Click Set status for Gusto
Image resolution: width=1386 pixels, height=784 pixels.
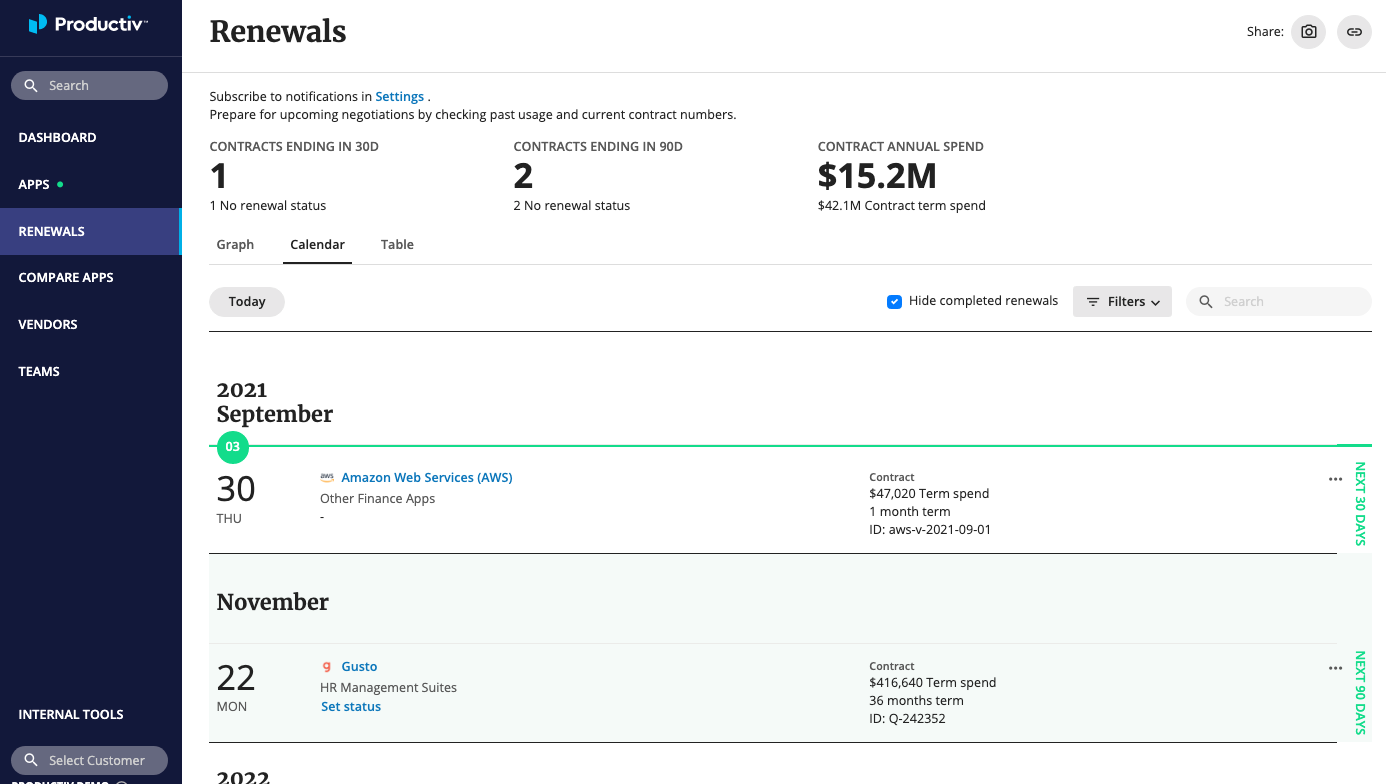[x=351, y=706]
